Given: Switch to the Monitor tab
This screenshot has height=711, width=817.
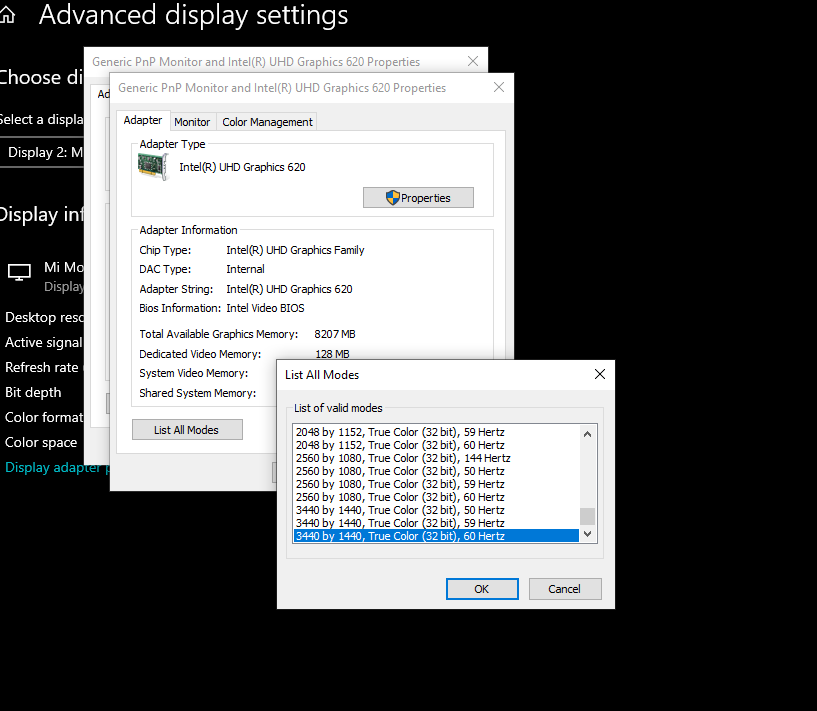Looking at the screenshot, I should point(192,122).
